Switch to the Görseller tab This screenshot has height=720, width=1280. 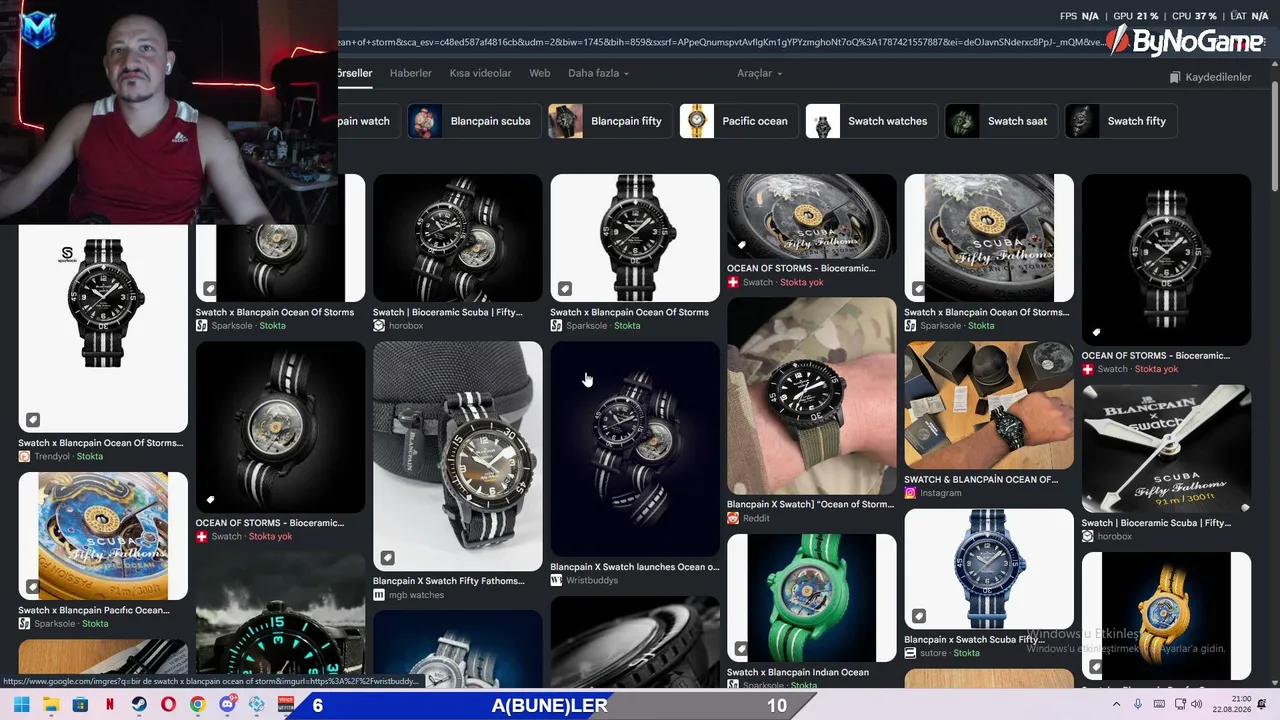(354, 73)
